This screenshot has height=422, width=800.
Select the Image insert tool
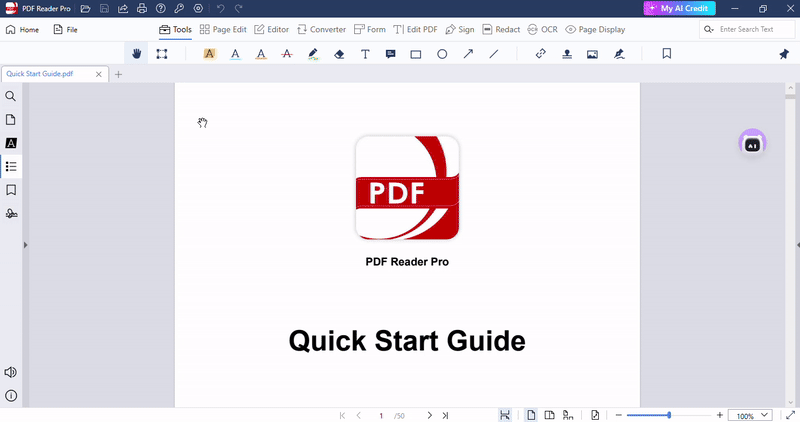[592, 54]
